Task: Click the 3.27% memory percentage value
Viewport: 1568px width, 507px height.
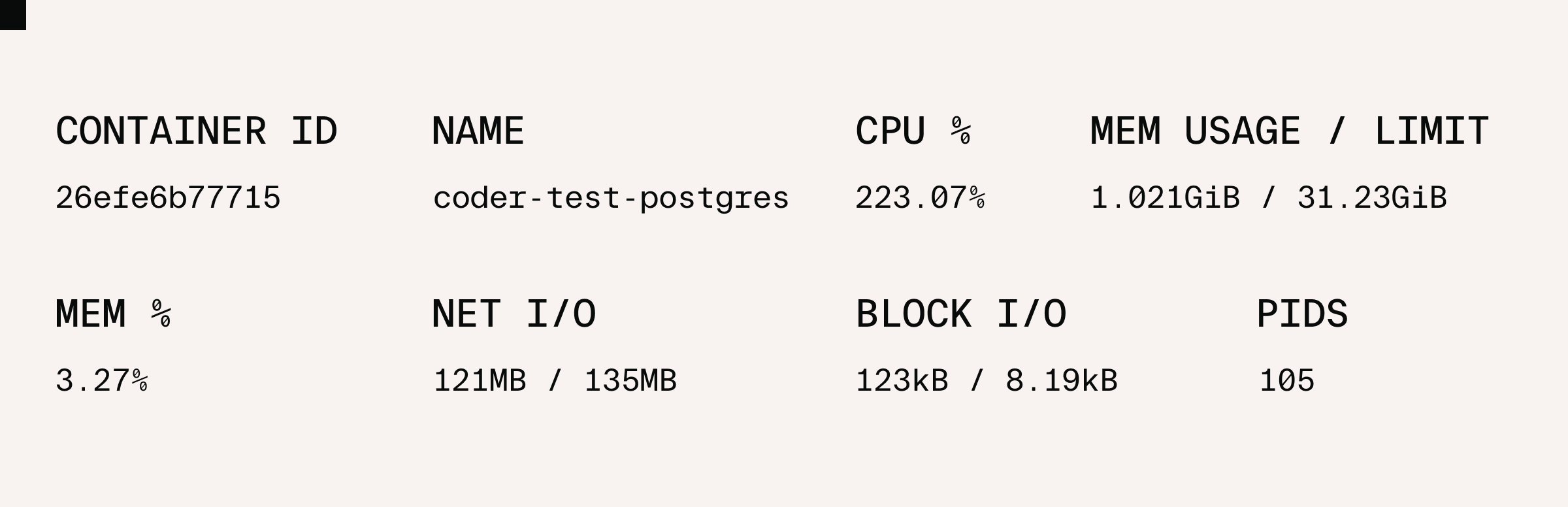Action: pyautogui.click(x=101, y=380)
